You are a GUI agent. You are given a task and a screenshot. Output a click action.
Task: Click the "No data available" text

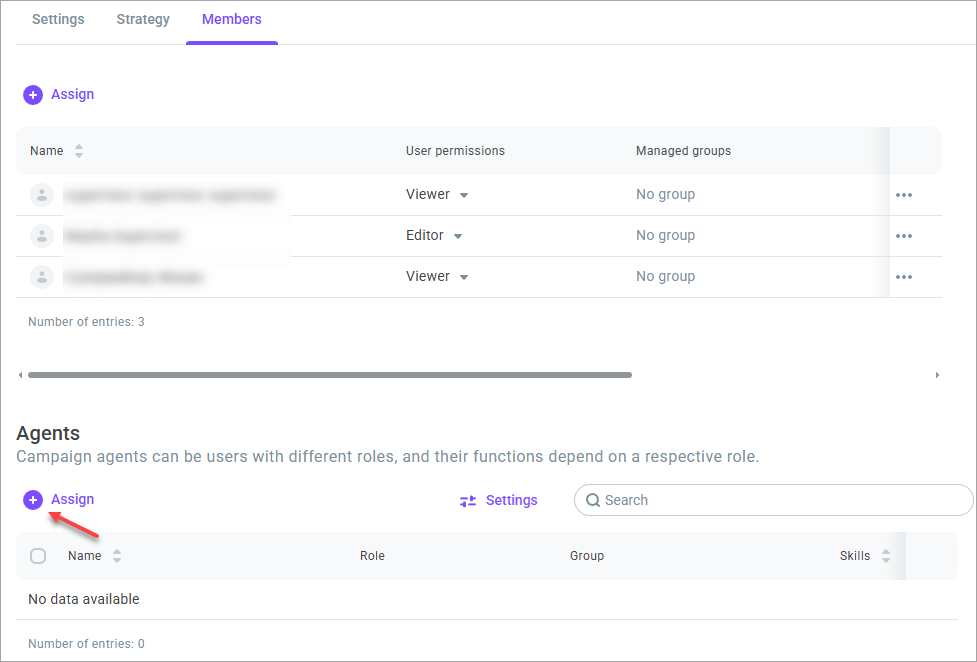83,600
